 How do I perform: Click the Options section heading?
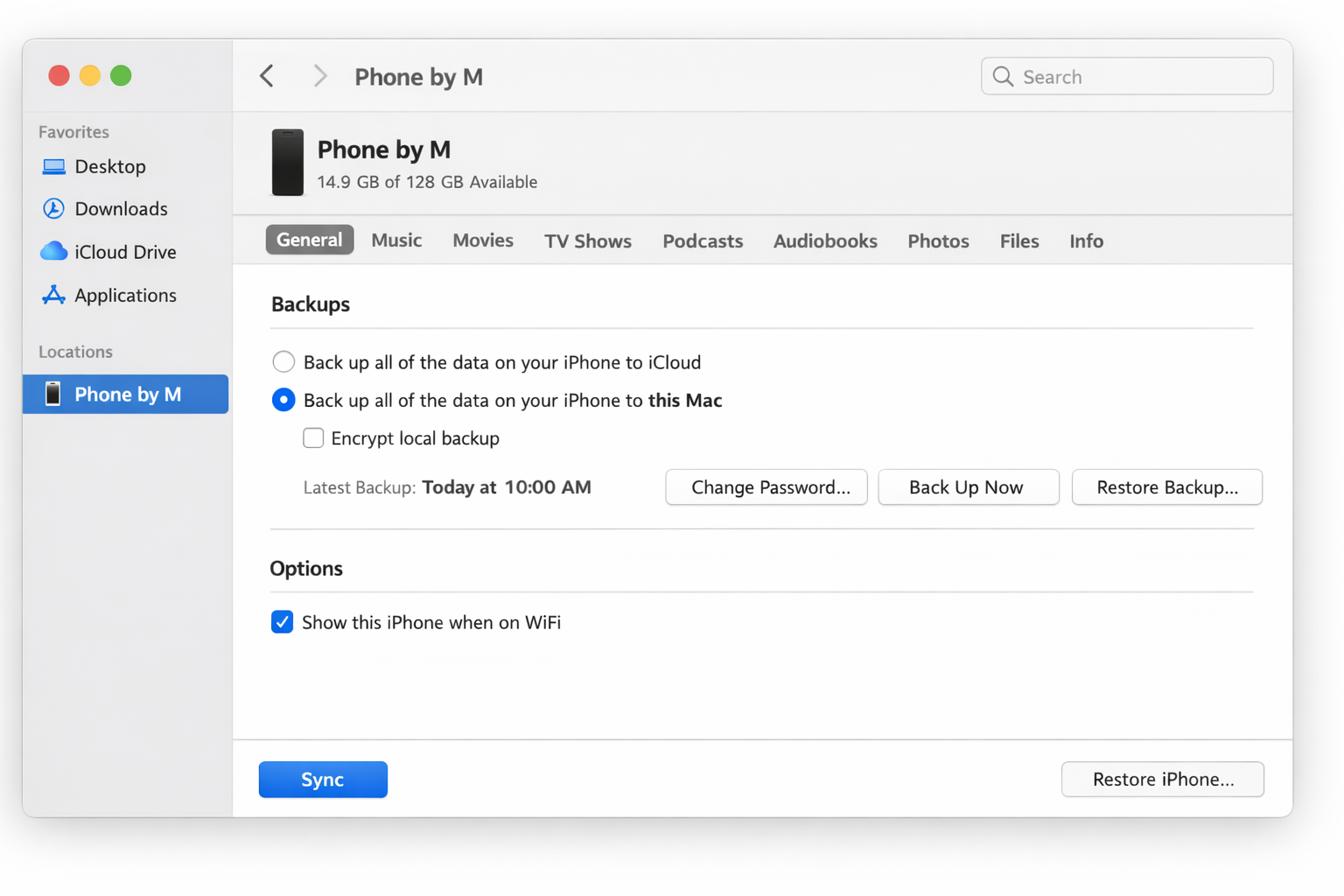coord(306,568)
